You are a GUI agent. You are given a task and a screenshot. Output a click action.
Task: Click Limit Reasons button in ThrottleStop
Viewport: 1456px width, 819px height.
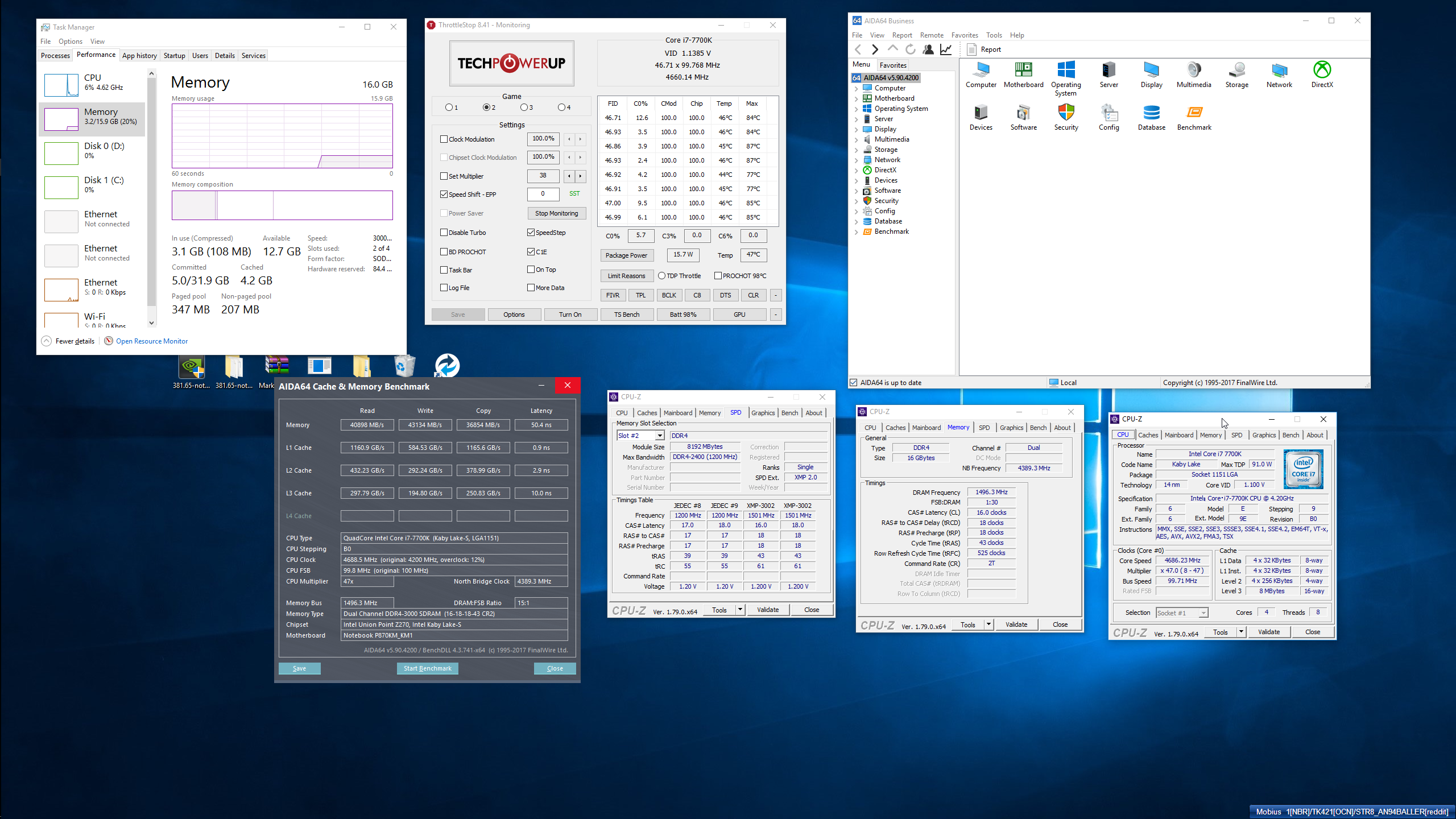pos(626,276)
